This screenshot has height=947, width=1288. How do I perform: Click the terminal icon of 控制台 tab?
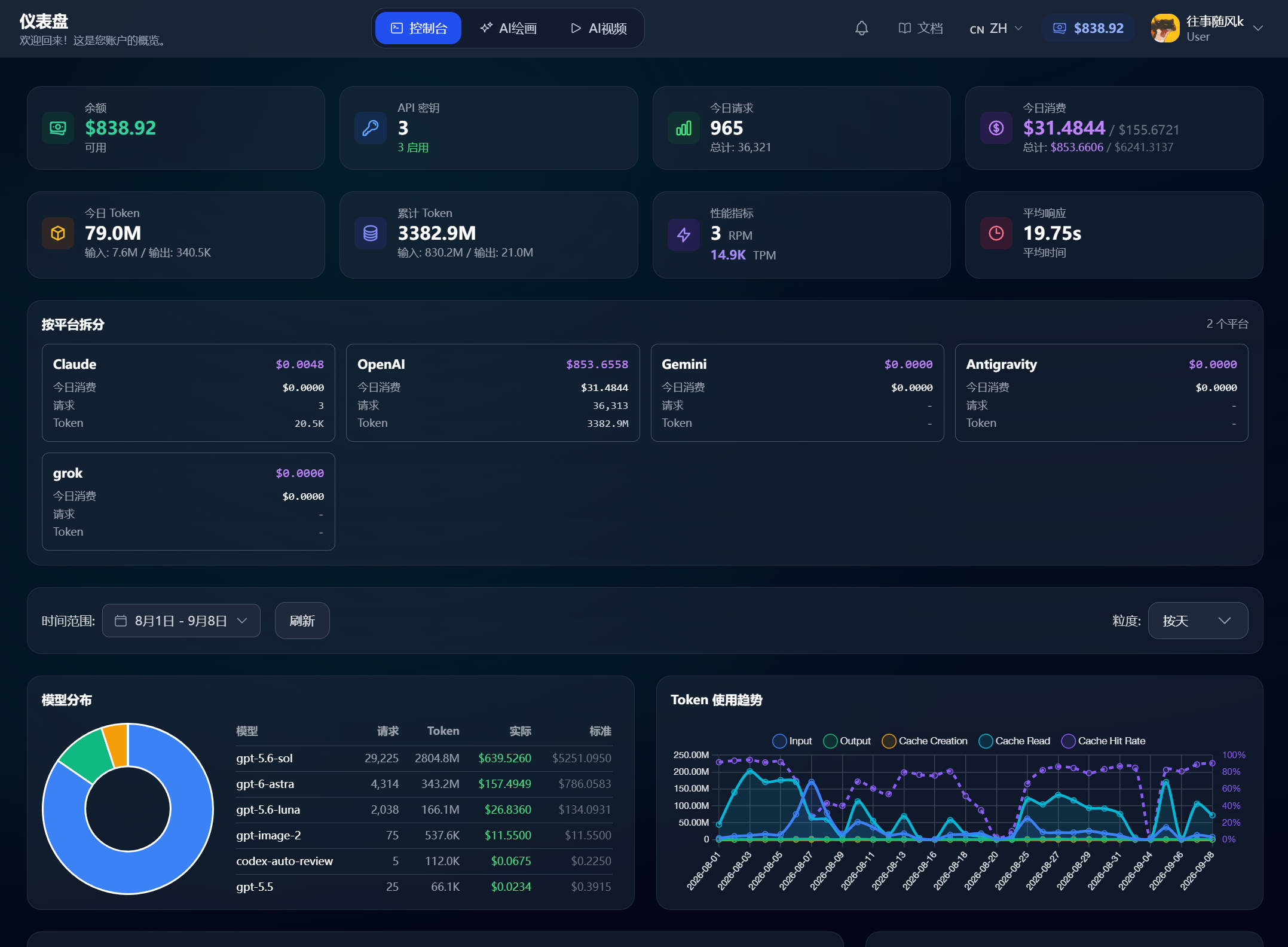(x=397, y=28)
